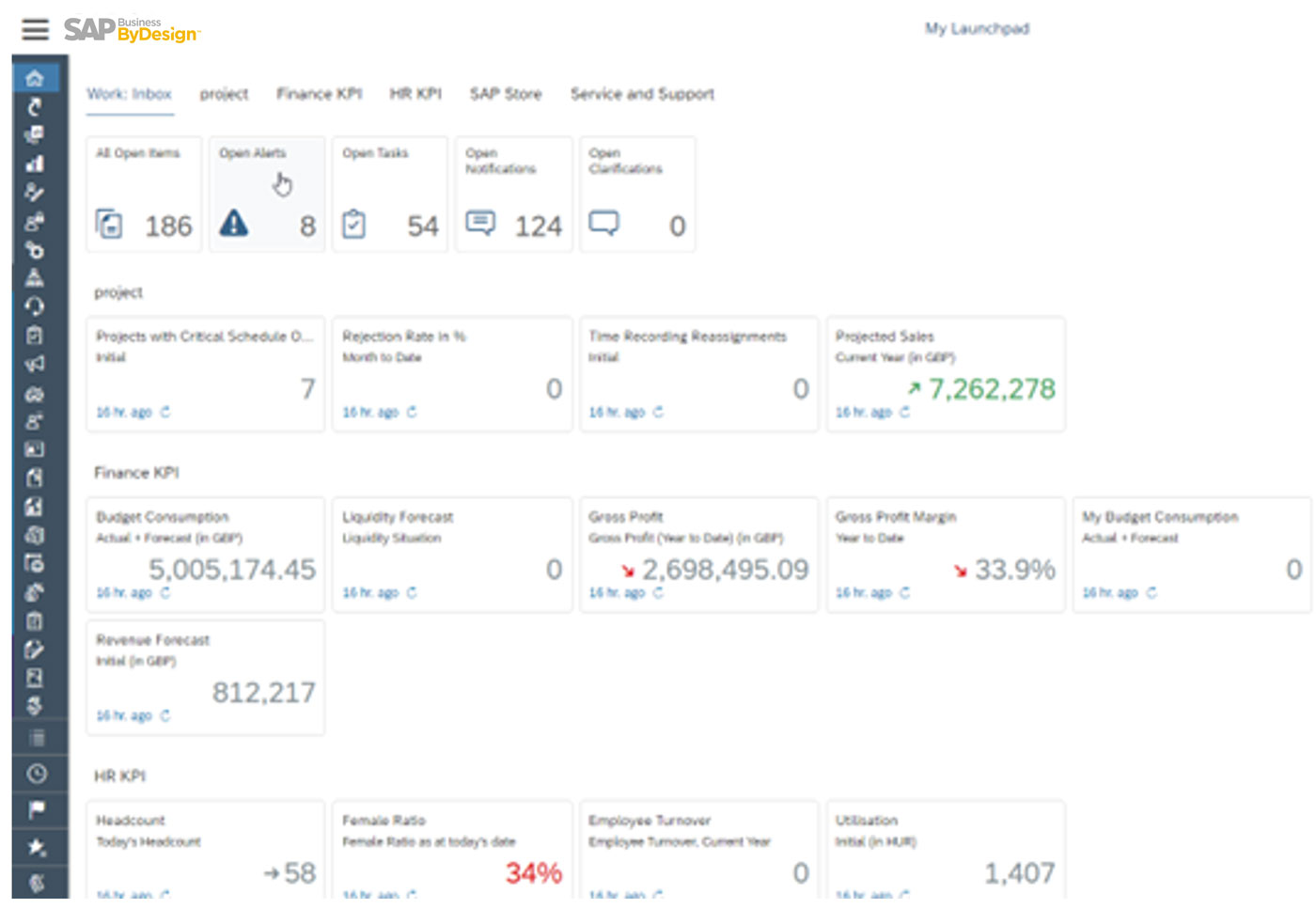Refresh the Gross Profit Margin tile
This screenshot has width=1316, height=909.
[905, 592]
